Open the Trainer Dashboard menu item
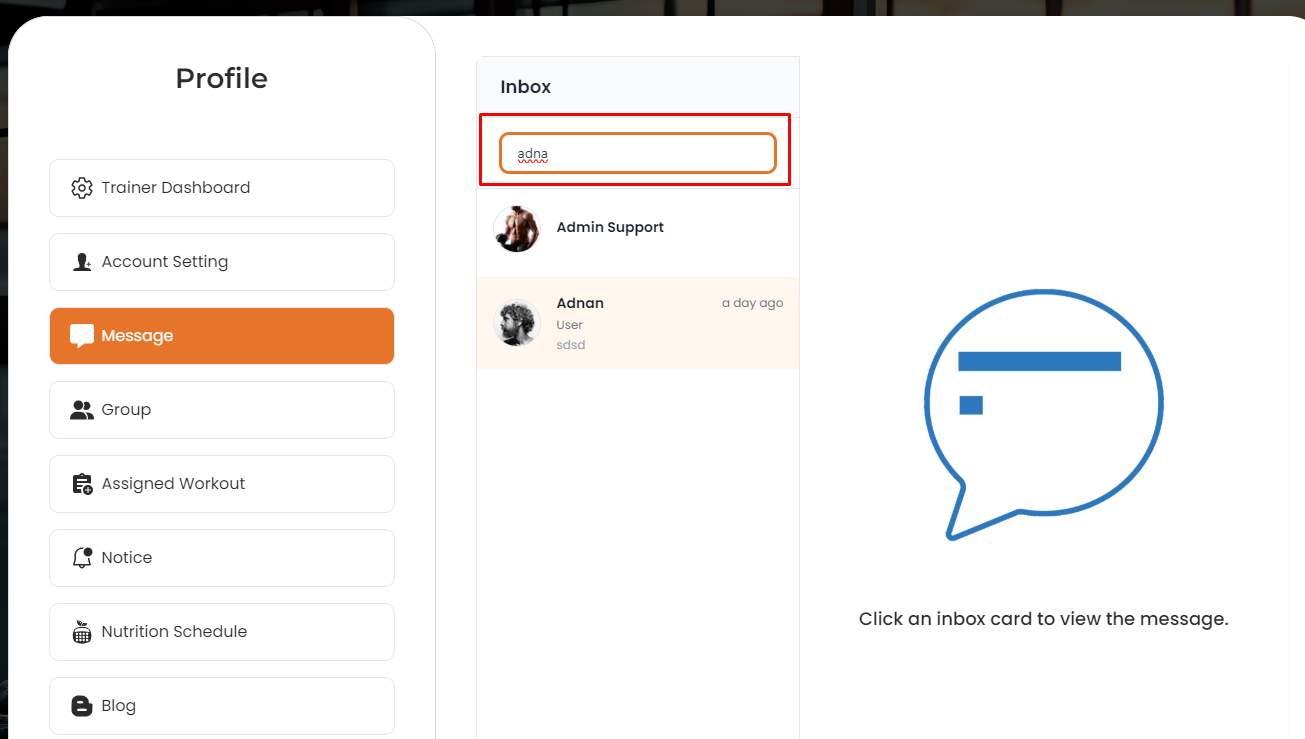This screenshot has width=1305, height=739. (x=221, y=188)
